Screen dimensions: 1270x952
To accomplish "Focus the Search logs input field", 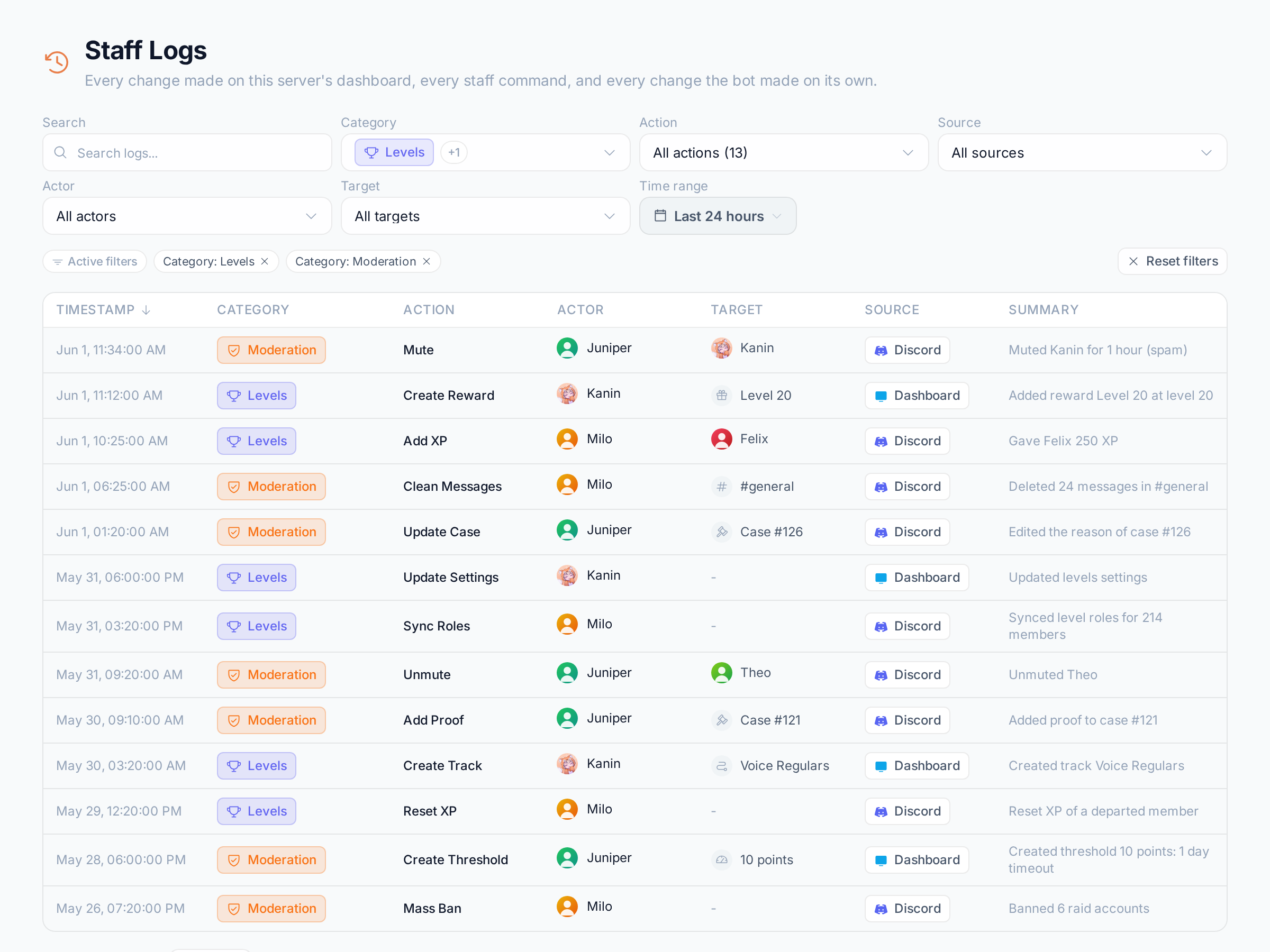I will (x=187, y=153).
